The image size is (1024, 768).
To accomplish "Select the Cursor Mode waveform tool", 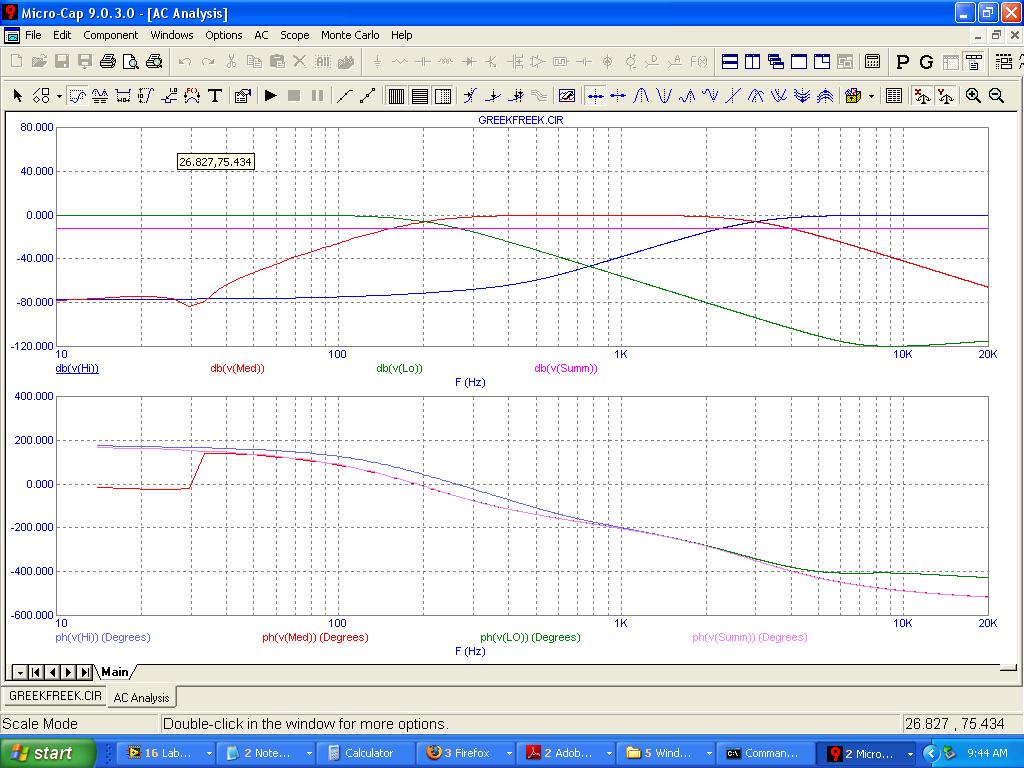I will tap(100, 96).
